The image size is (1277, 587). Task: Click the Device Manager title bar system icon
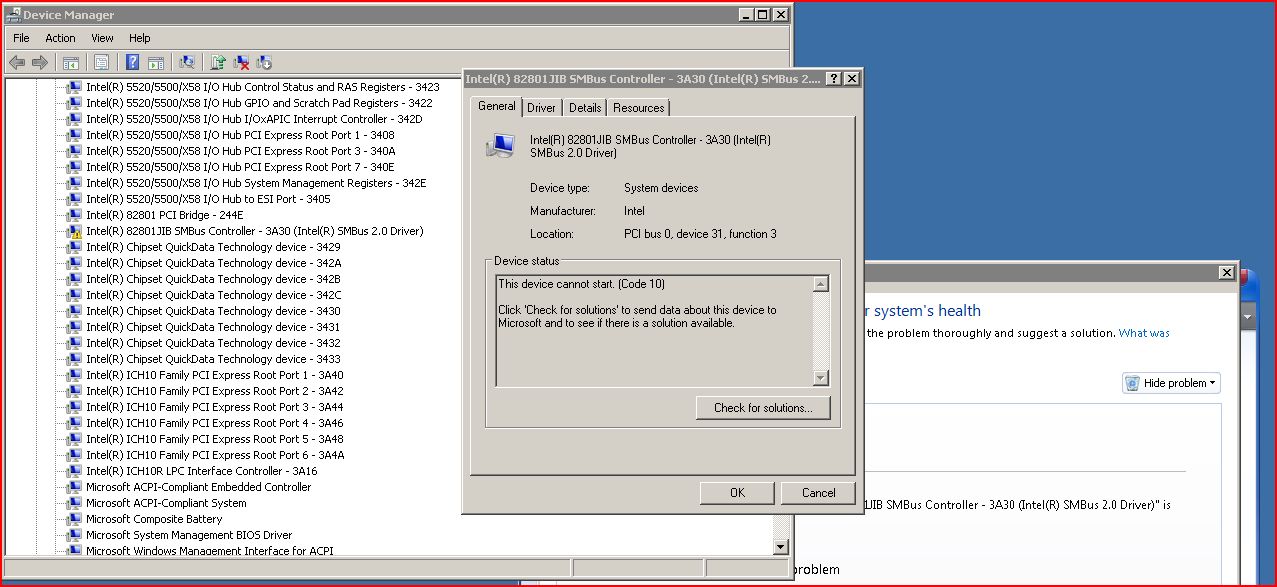13,15
